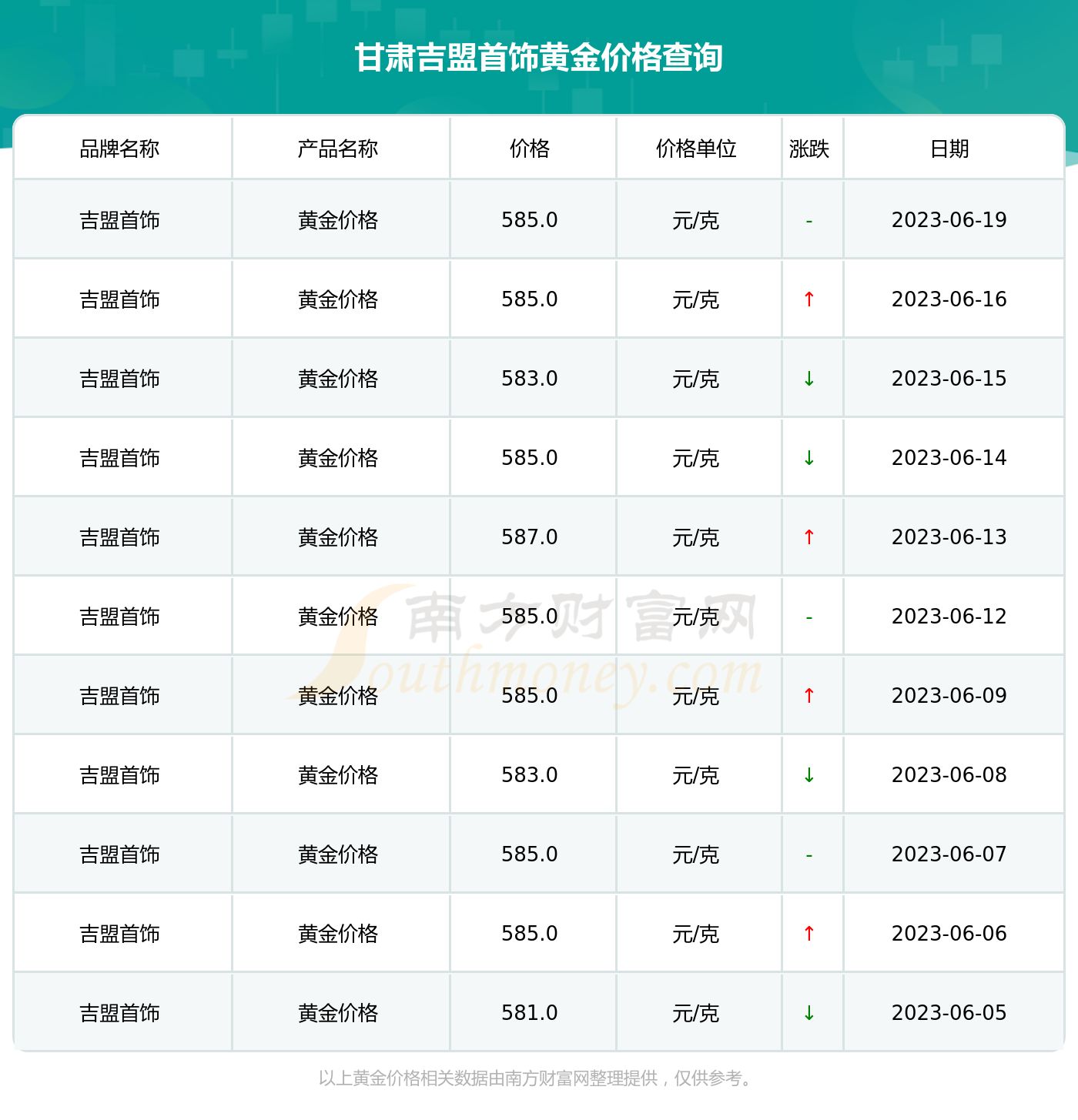Click 元/克 in the 2023-06-08 row
The height and width of the screenshot is (1120, 1078).
pos(696,775)
